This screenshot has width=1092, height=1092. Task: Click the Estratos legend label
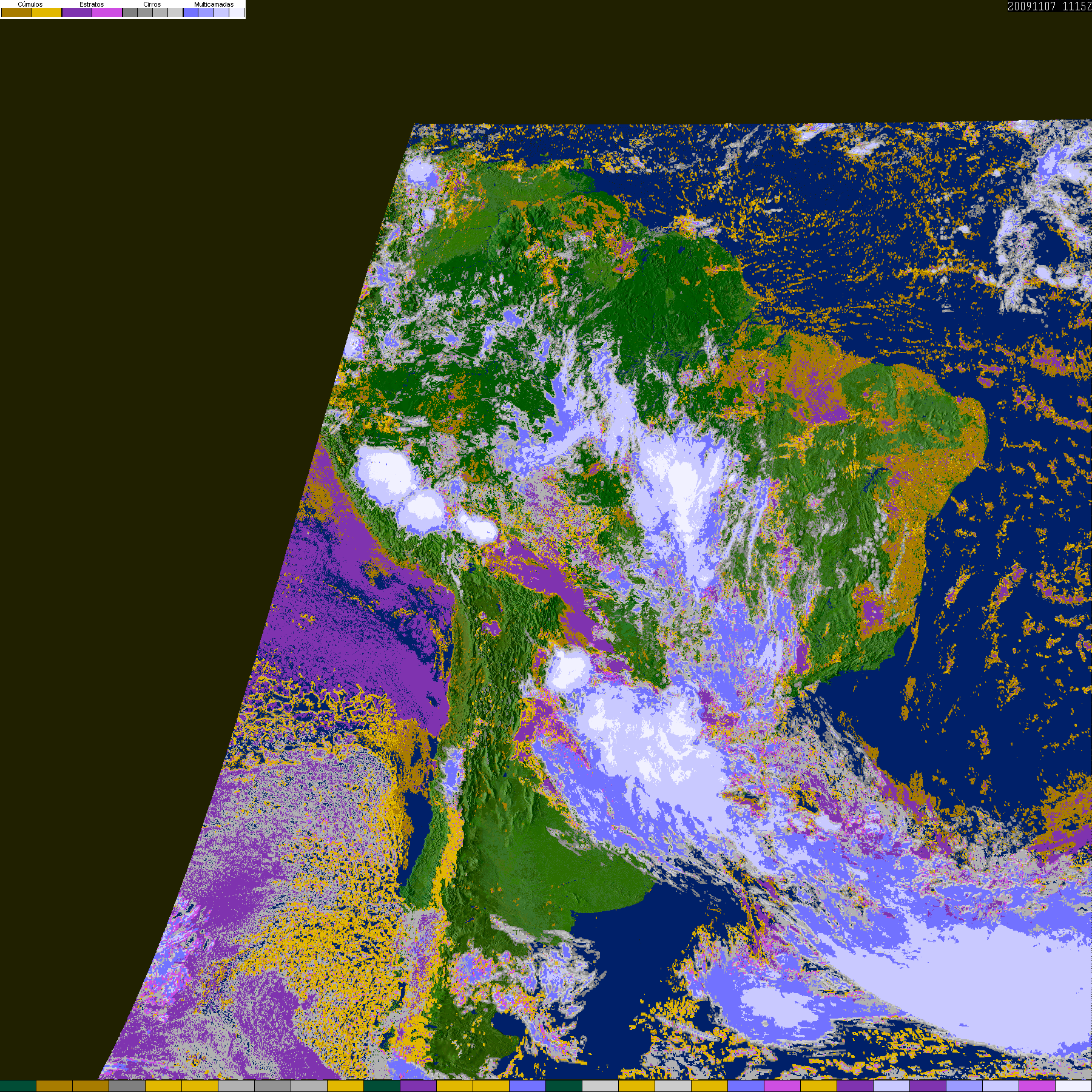click(x=92, y=4)
